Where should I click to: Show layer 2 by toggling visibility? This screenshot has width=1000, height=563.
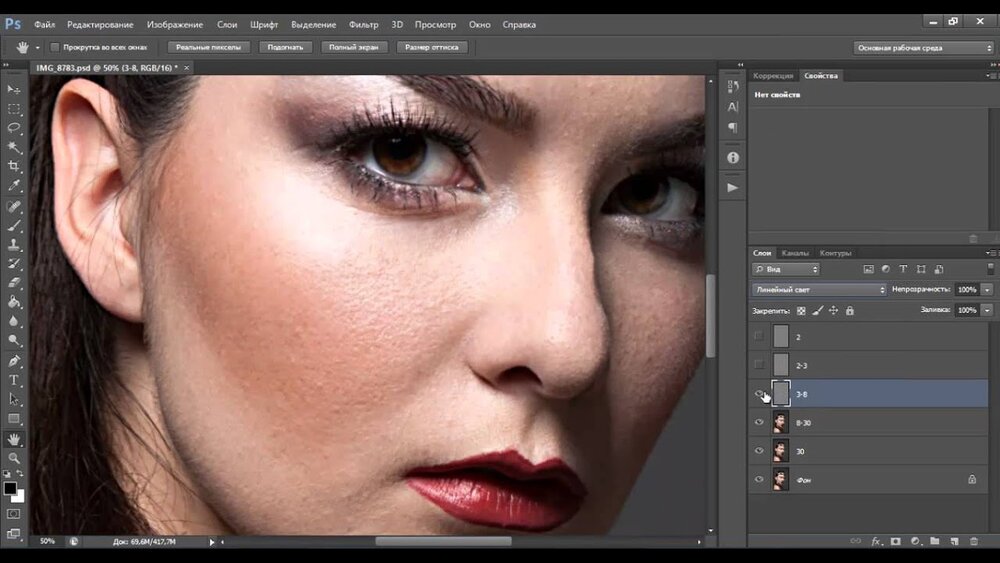pos(759,337)
